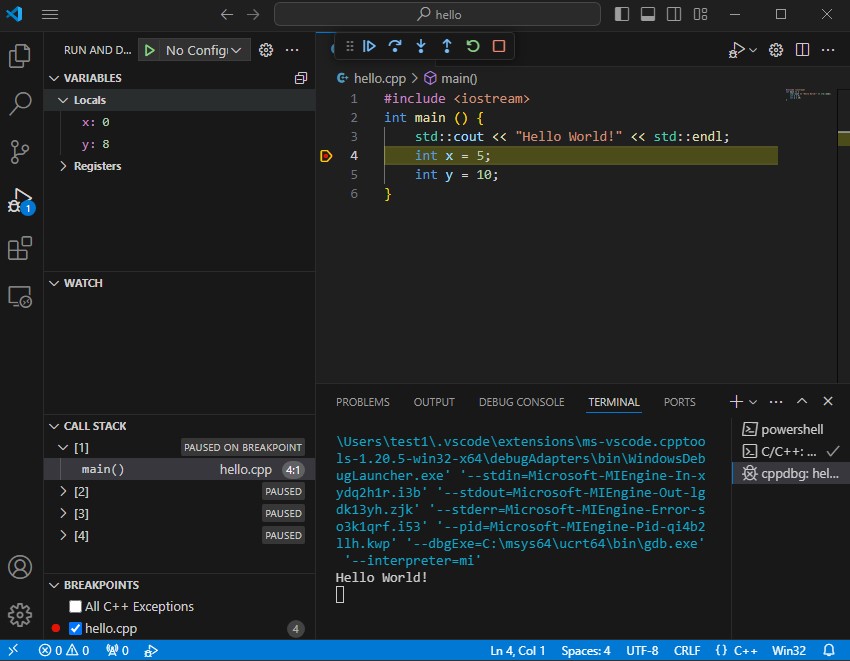
Task: Open launch.json via the gear icon
Action: 266,50
